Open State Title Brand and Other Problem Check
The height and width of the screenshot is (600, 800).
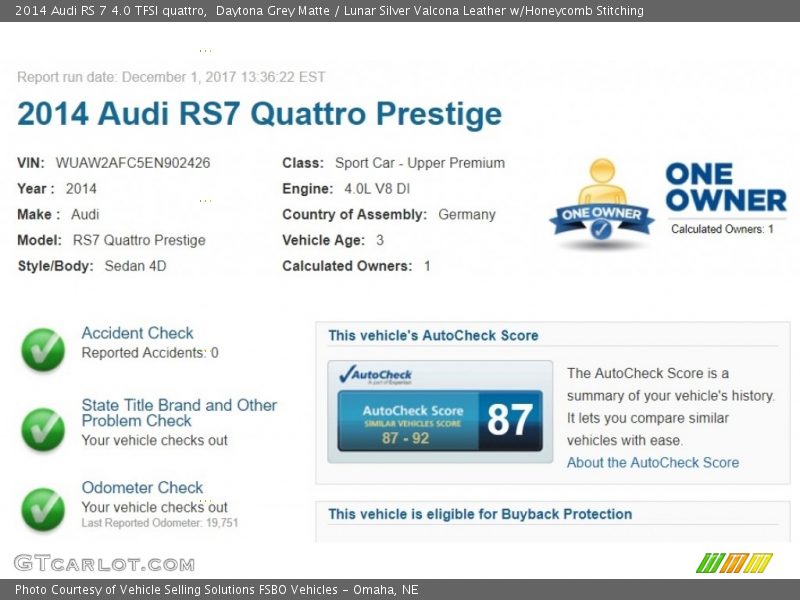pyautogui.click(x=179, y=413)
